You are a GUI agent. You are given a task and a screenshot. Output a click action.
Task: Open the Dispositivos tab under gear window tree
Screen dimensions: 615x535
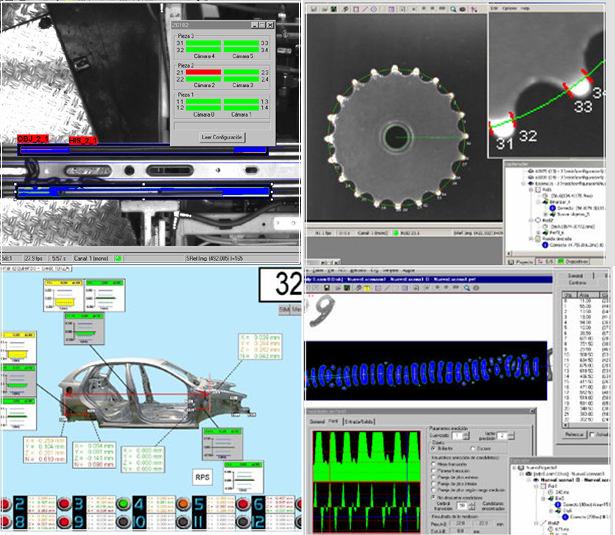(x=574, y=261)
